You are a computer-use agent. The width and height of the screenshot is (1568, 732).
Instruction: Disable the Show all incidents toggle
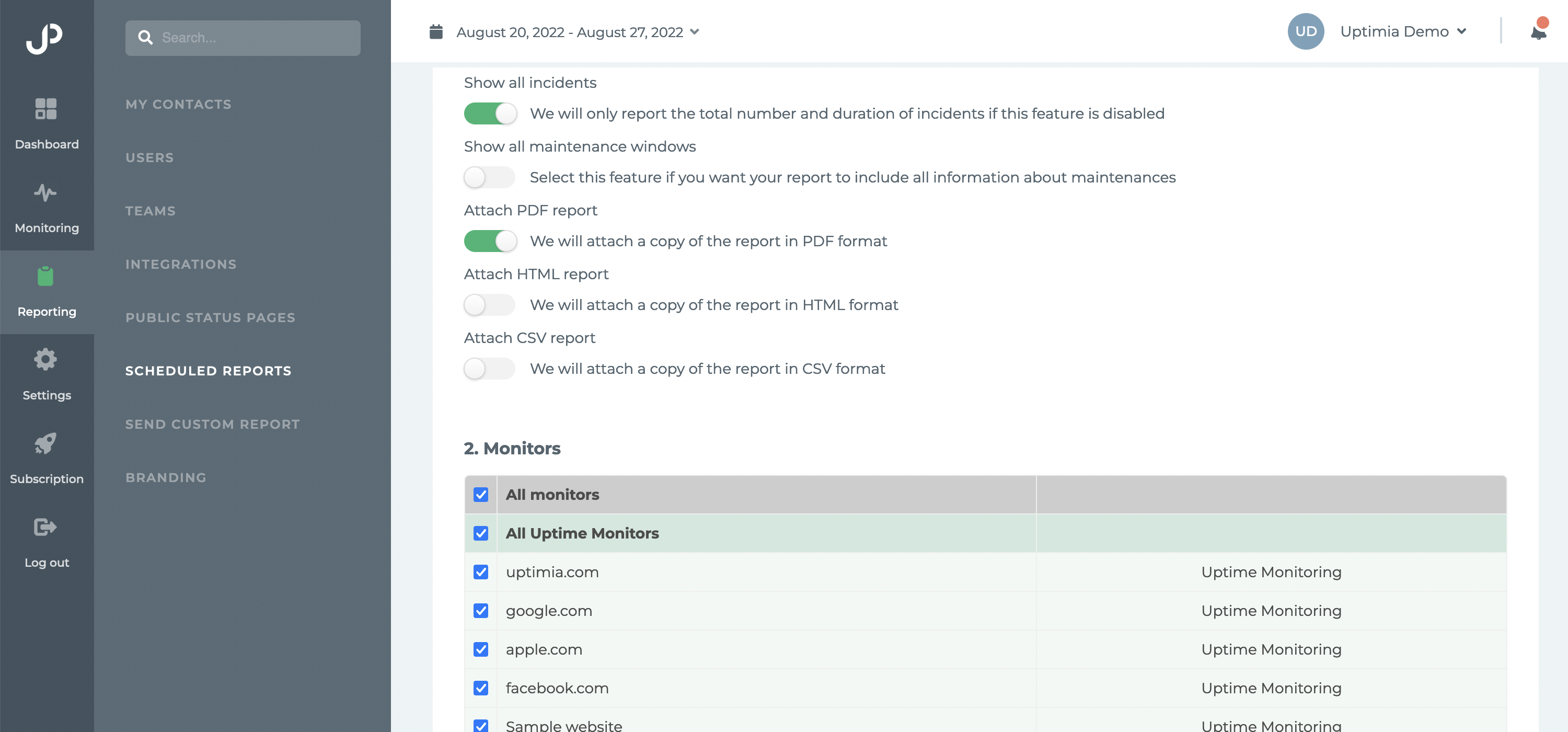491,113
